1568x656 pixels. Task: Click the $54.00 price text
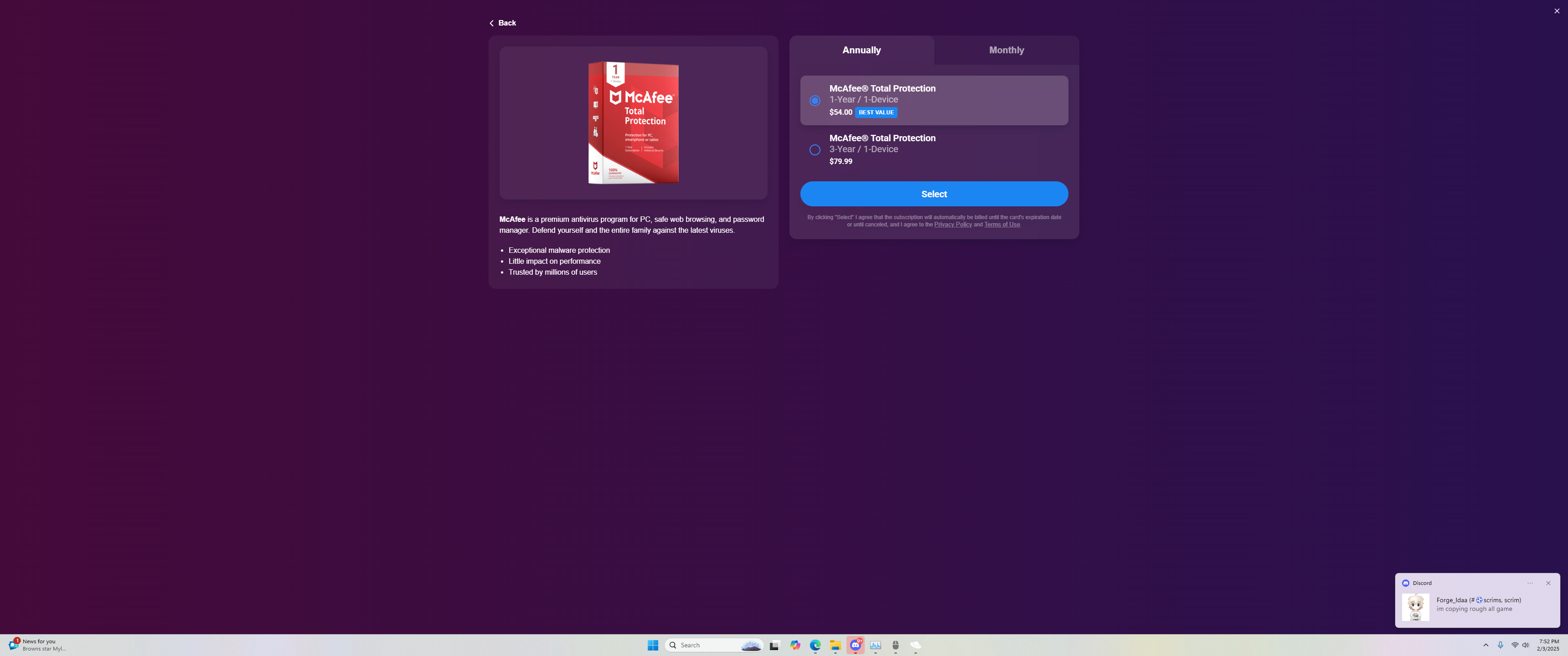841,113
